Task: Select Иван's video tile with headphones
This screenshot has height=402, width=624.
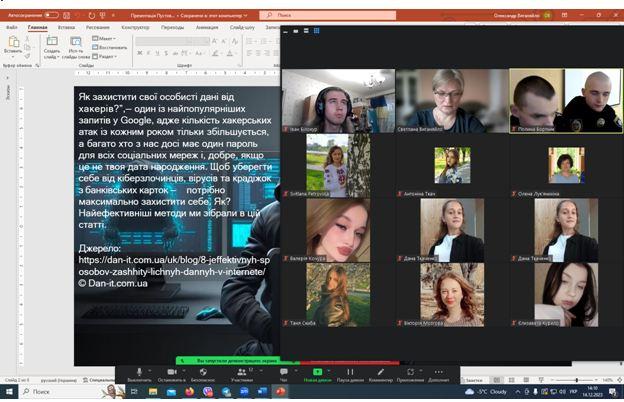Action: (338, 101)
